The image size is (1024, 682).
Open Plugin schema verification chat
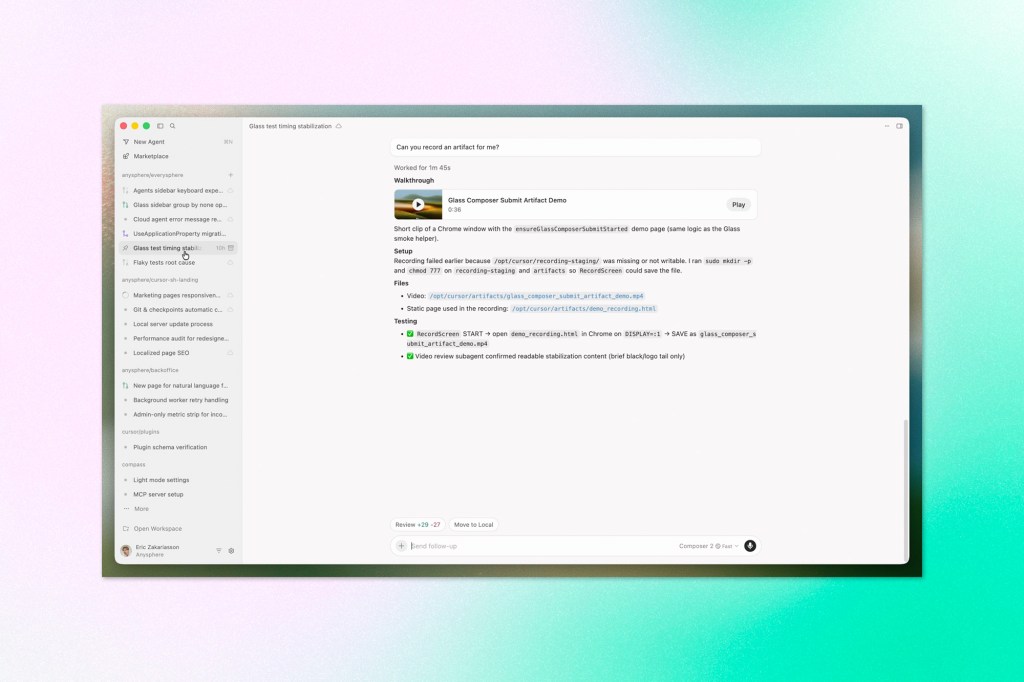pos(170,447)
